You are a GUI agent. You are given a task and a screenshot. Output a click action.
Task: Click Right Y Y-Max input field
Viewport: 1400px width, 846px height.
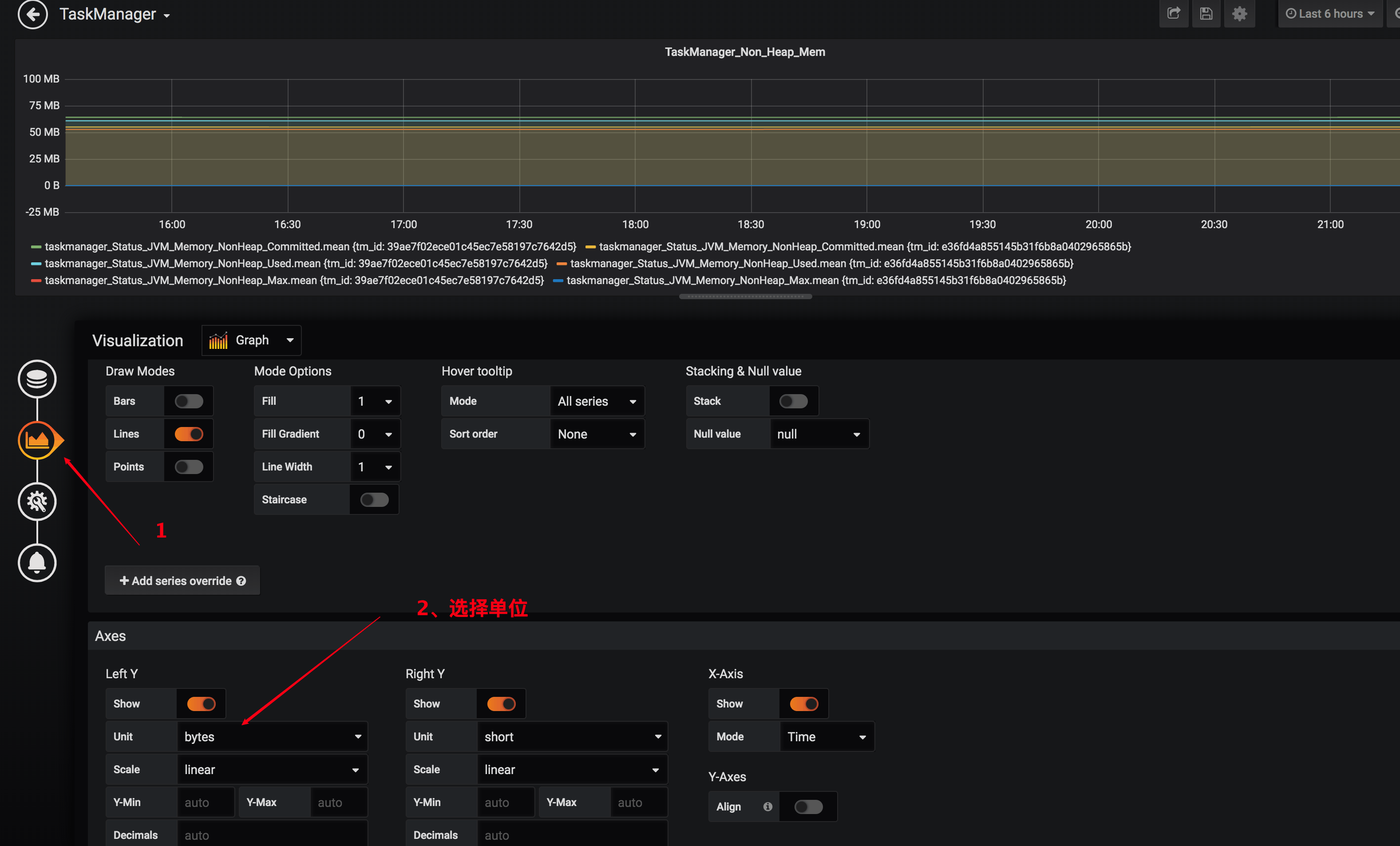(x=639, y=803)
